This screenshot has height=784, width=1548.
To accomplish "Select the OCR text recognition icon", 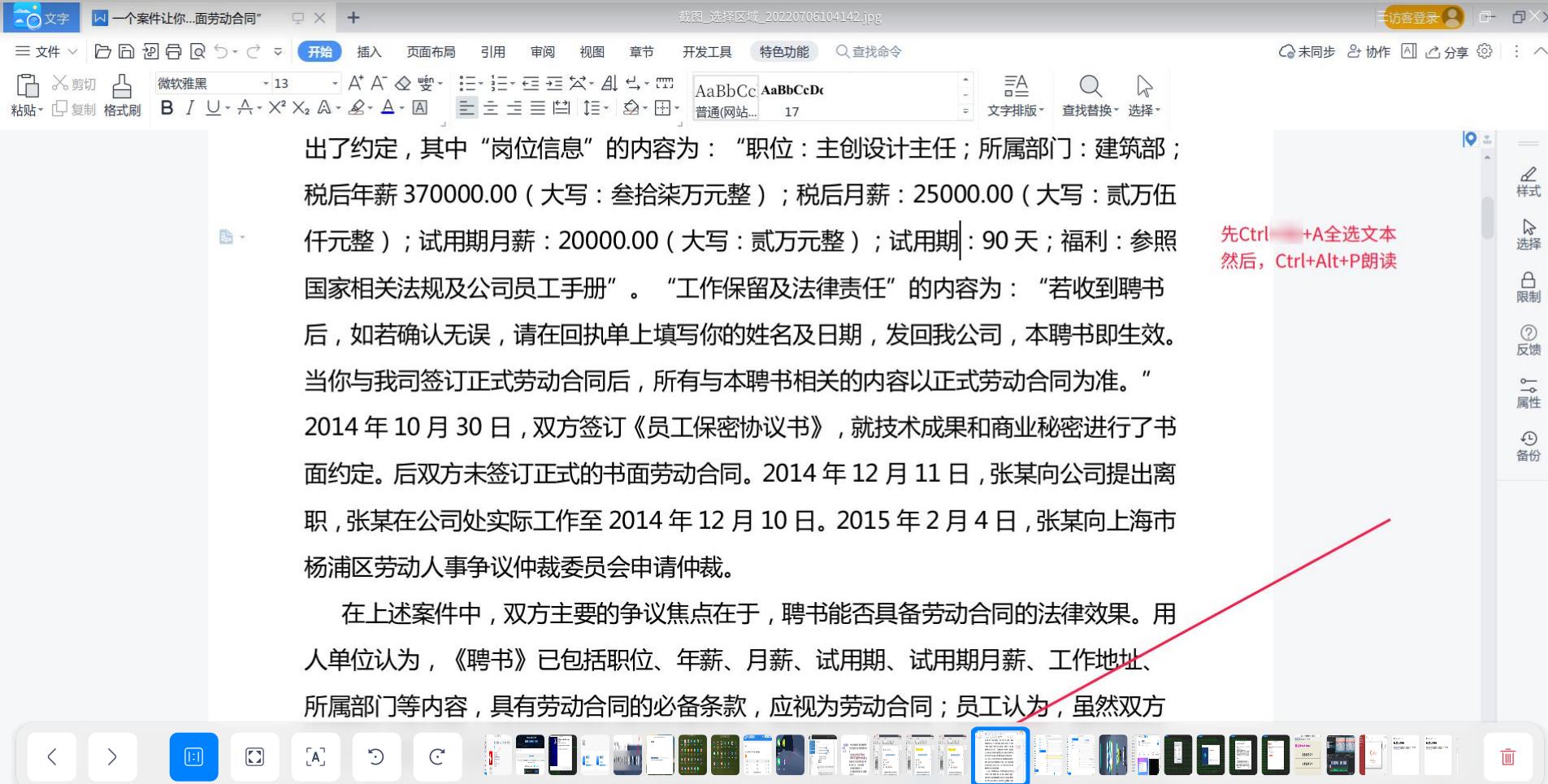I will pos(315,756).
